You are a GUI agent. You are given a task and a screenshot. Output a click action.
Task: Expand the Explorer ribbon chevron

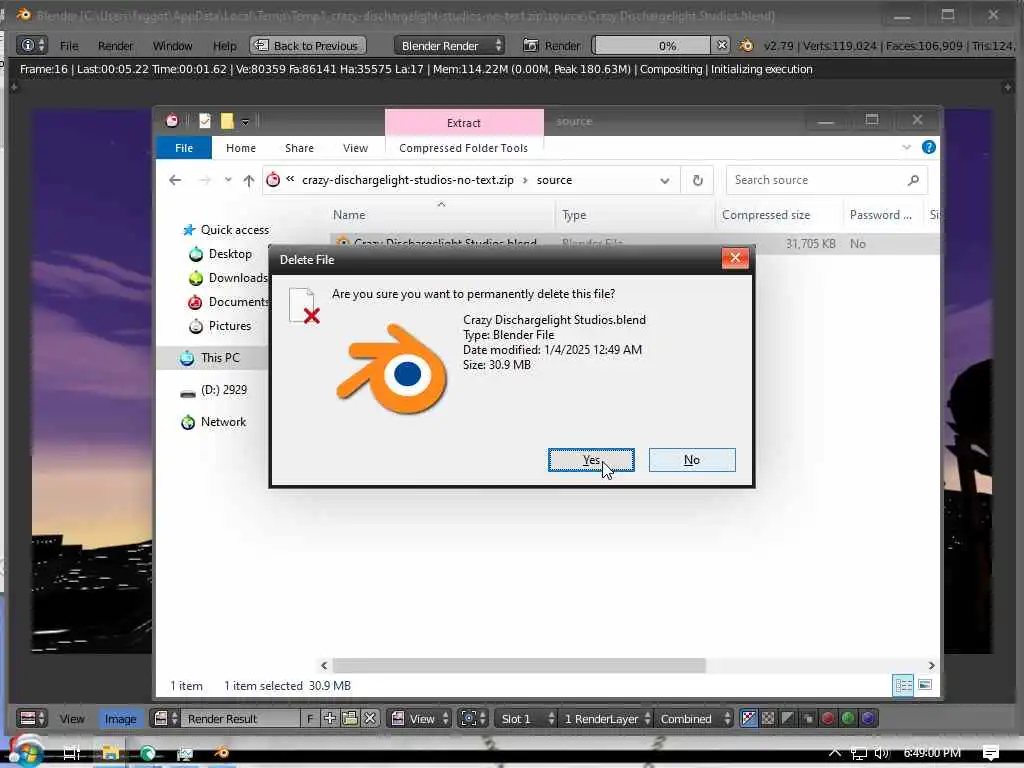pos(906,148)
